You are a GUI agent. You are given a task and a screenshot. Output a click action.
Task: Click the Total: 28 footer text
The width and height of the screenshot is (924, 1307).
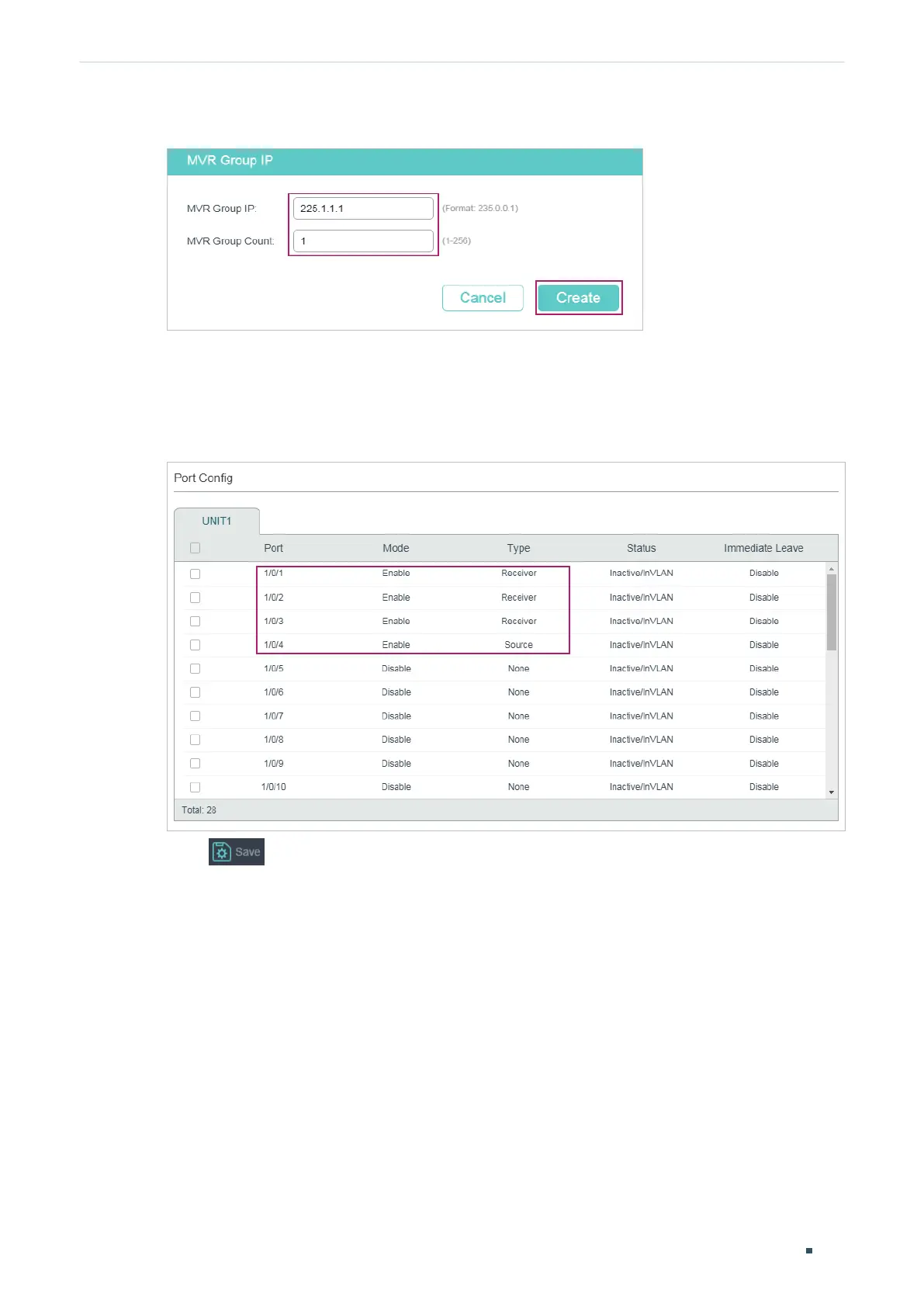[199, 810]
